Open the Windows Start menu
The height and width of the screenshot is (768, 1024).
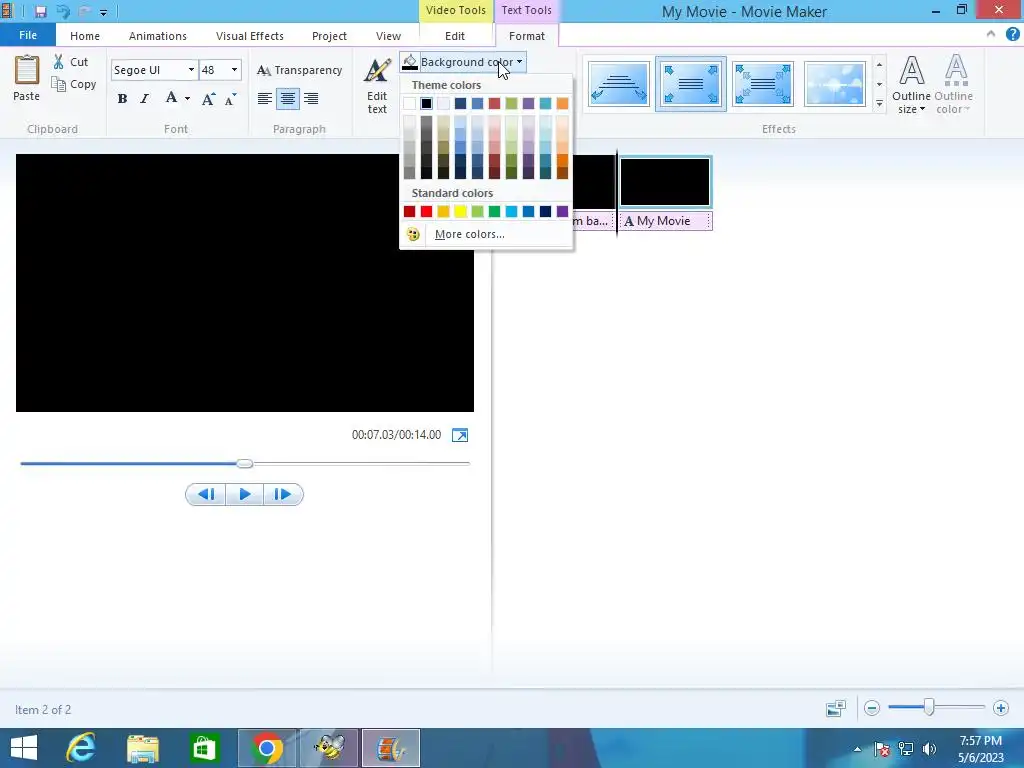click(24, 748)
